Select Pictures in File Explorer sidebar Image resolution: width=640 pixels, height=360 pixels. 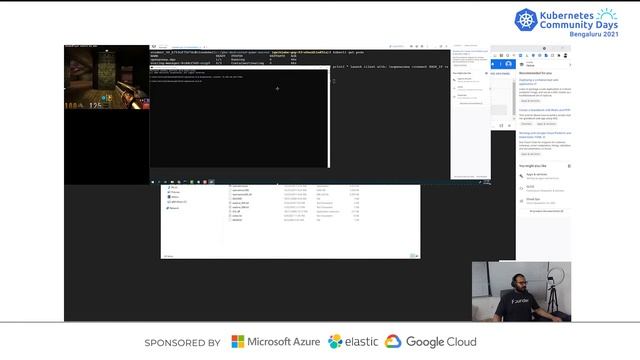pos(174,192)
